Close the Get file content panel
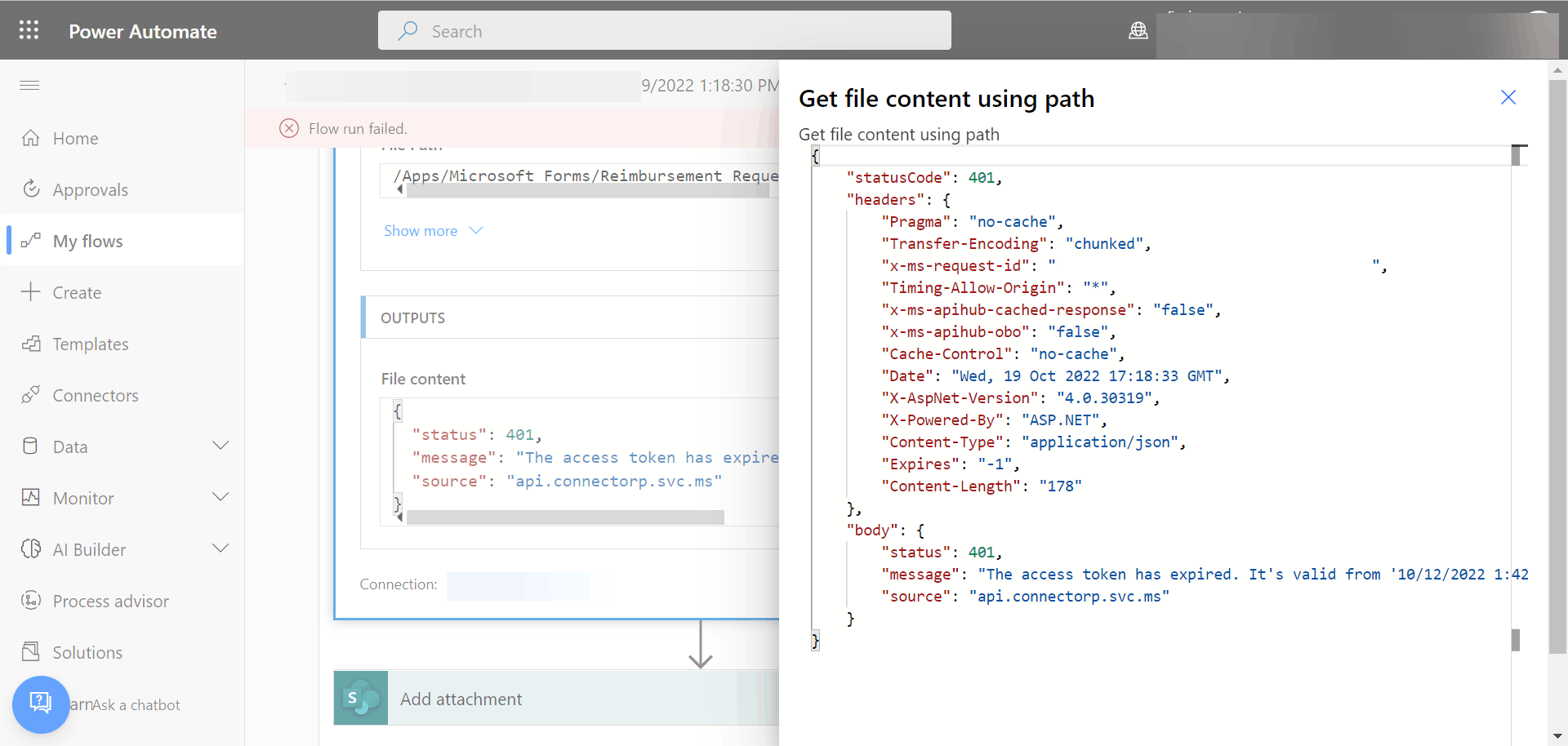1568x746 pixels. click(1508, 98)
